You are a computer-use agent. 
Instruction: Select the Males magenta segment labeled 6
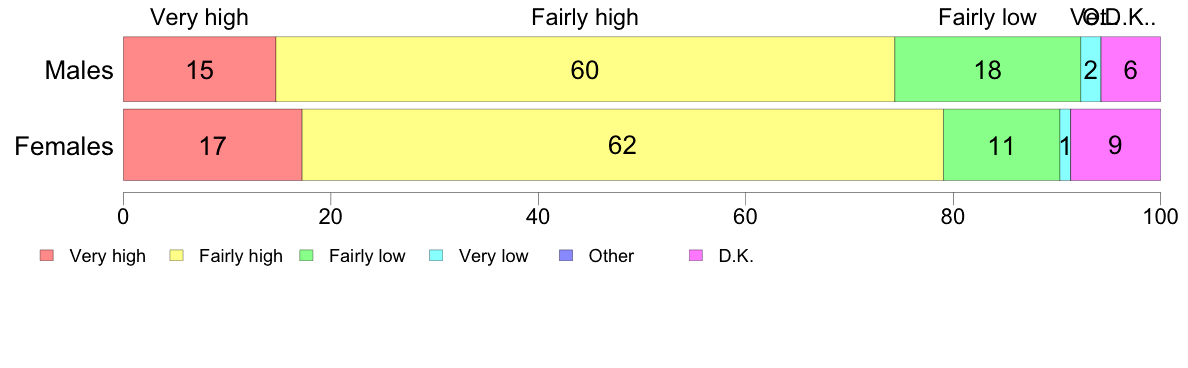coord(1130,69)
